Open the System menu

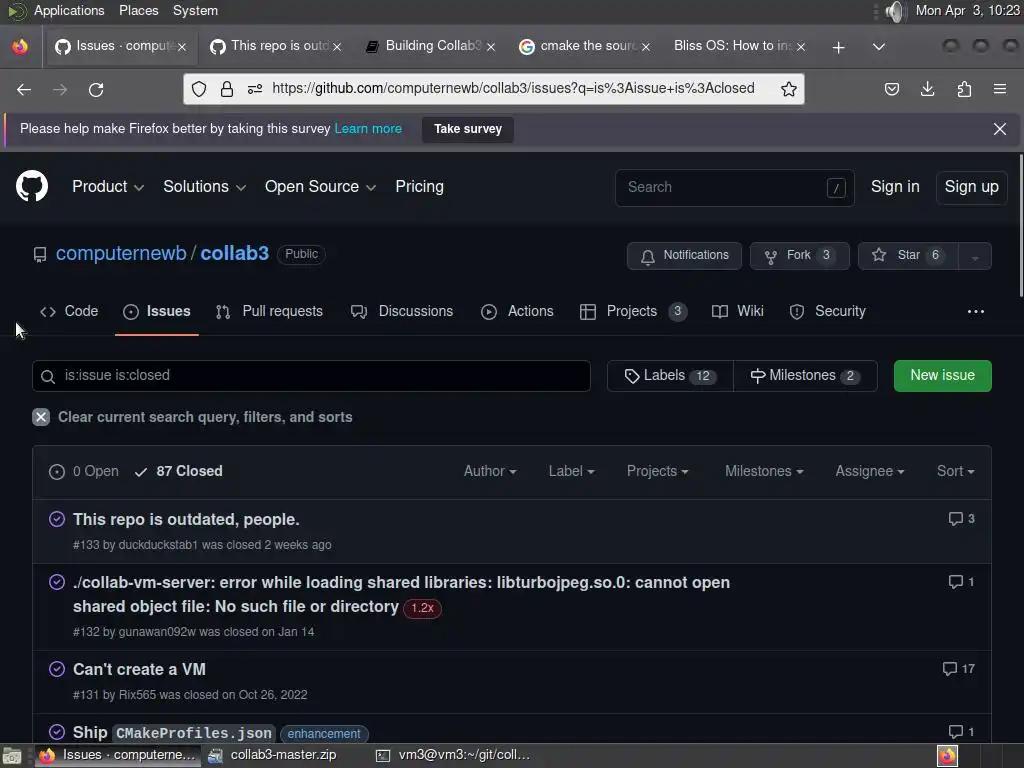(x=195, y=10)
